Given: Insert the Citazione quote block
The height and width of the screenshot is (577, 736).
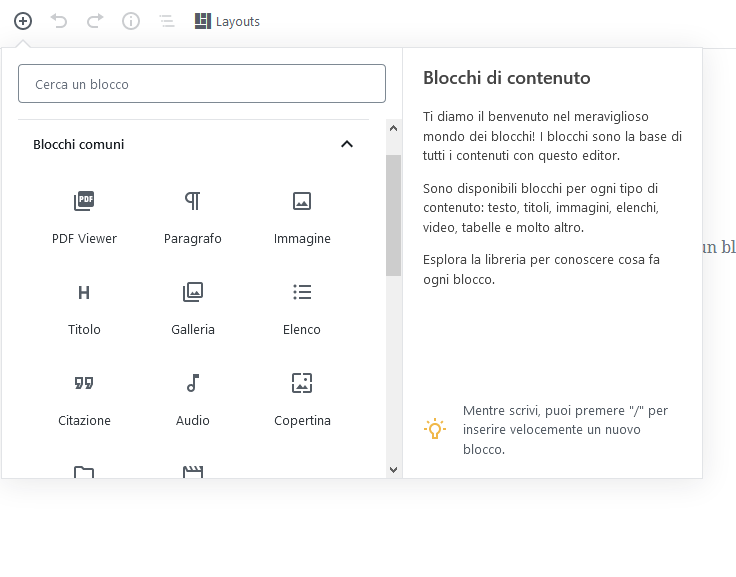Looking at the screenshot, I should (x=84, y=396).
